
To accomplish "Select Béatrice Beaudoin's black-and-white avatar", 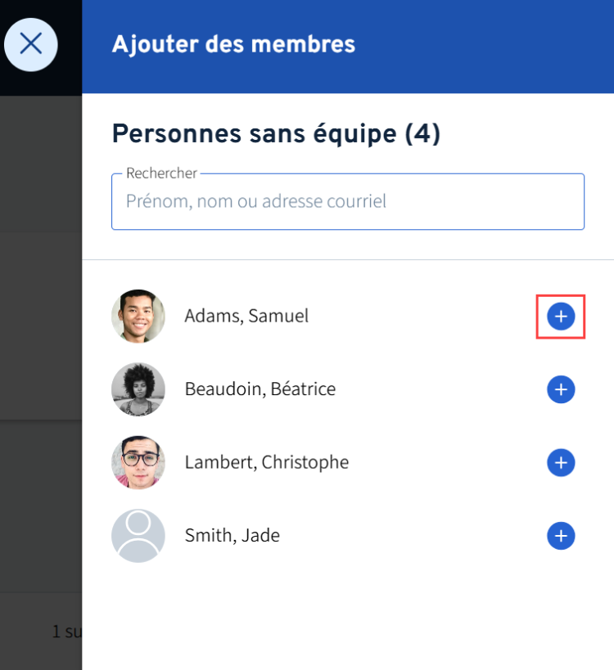I will tap(138, 389).
